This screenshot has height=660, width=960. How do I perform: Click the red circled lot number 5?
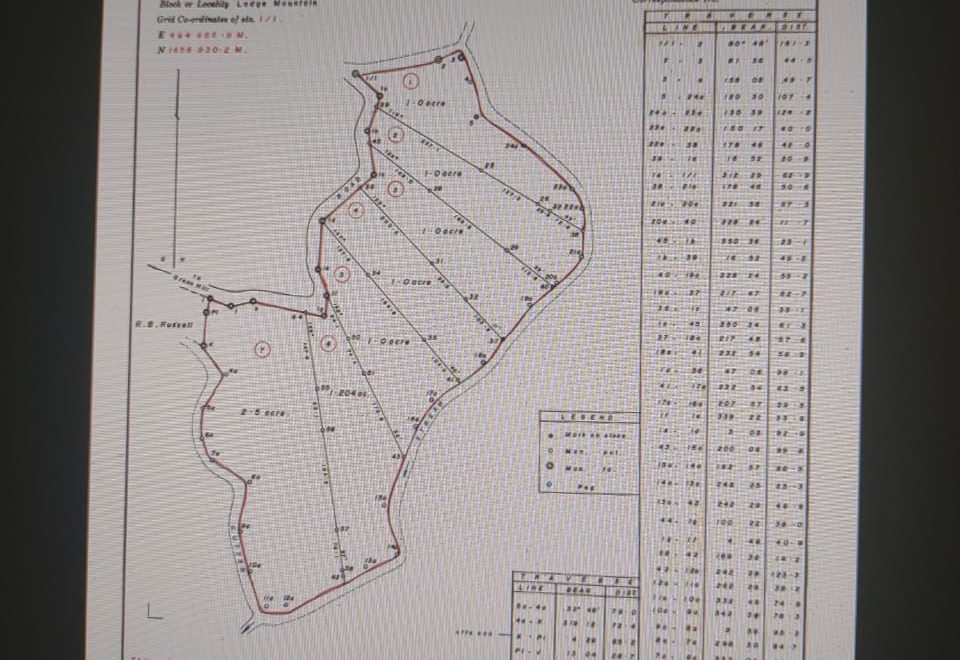342,273
